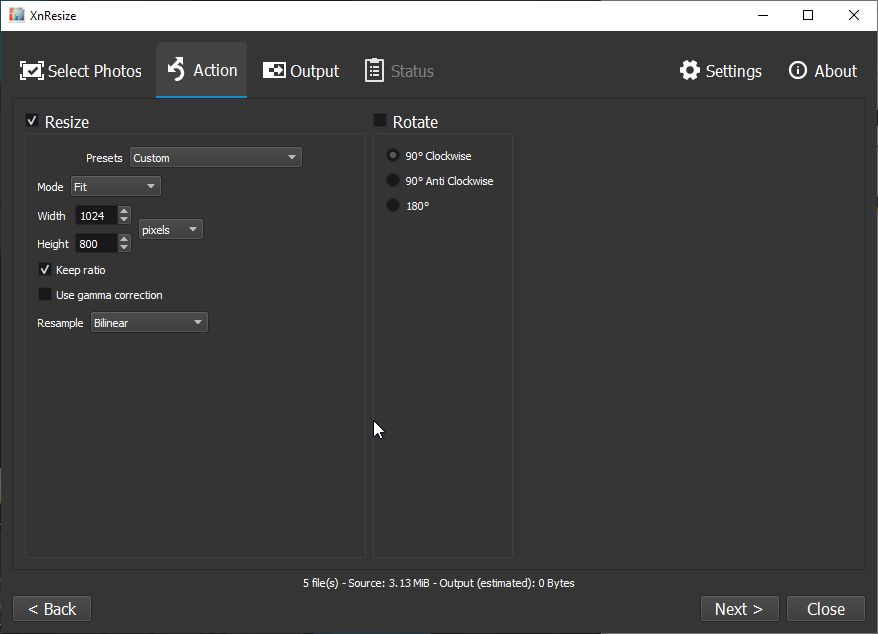Click the < Back button
Screen dimensions: 878x634
click(x=52, y=609)
